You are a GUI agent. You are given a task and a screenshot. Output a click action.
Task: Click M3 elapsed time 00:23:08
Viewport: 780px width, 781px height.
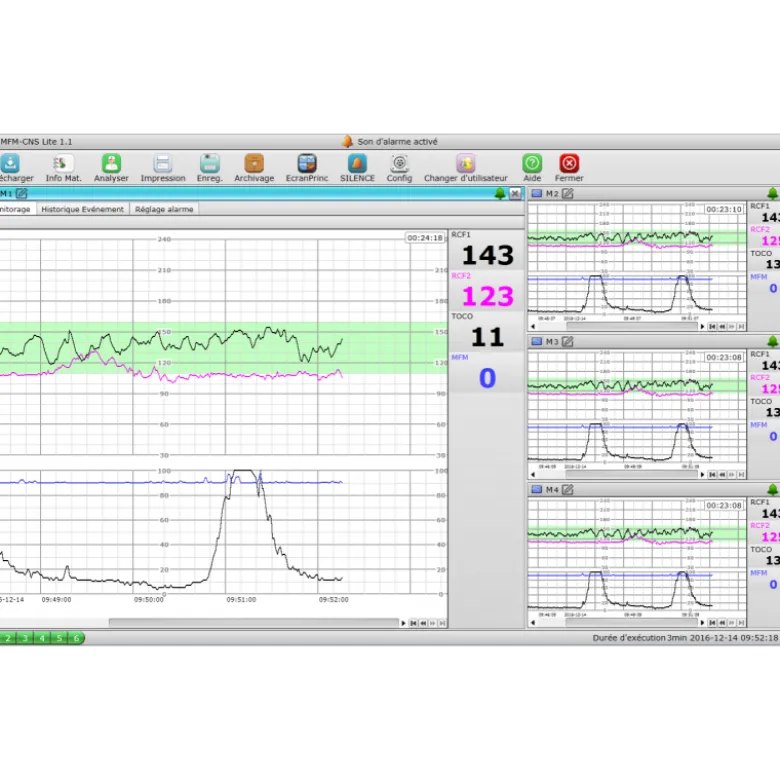click(724, 357)
